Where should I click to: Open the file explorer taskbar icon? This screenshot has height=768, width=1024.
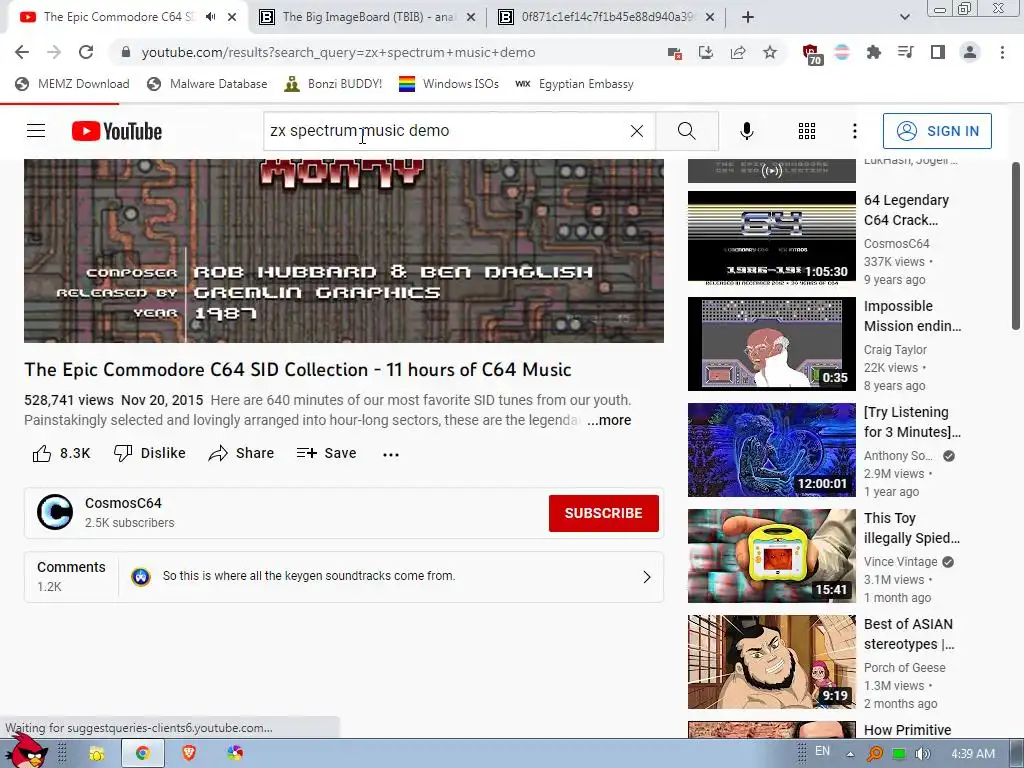[97, 754]
